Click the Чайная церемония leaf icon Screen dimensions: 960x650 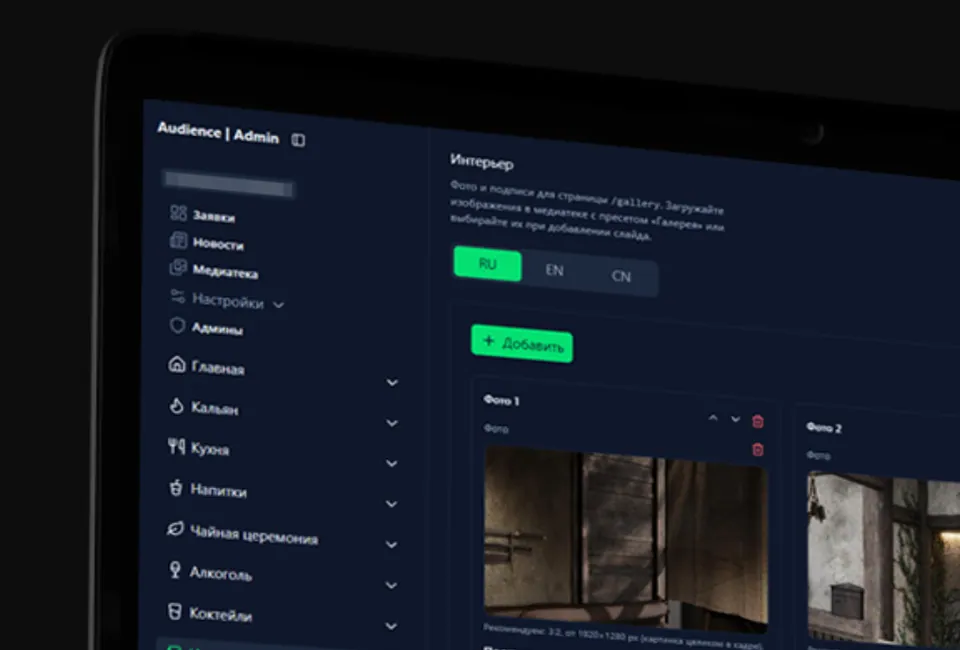click(x=175, y=529)
